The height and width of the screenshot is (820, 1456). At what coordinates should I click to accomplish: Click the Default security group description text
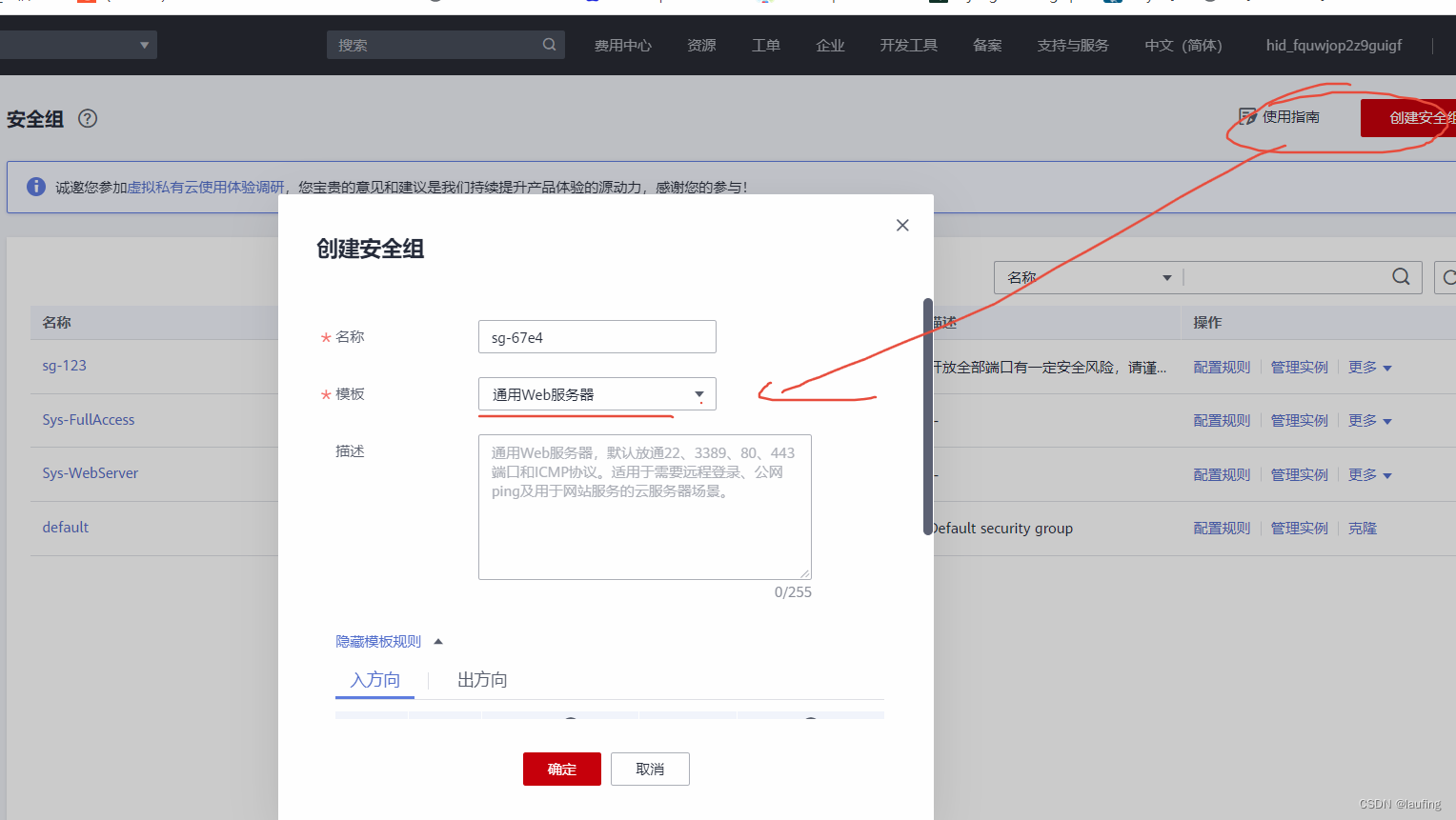pos(1003,529)
